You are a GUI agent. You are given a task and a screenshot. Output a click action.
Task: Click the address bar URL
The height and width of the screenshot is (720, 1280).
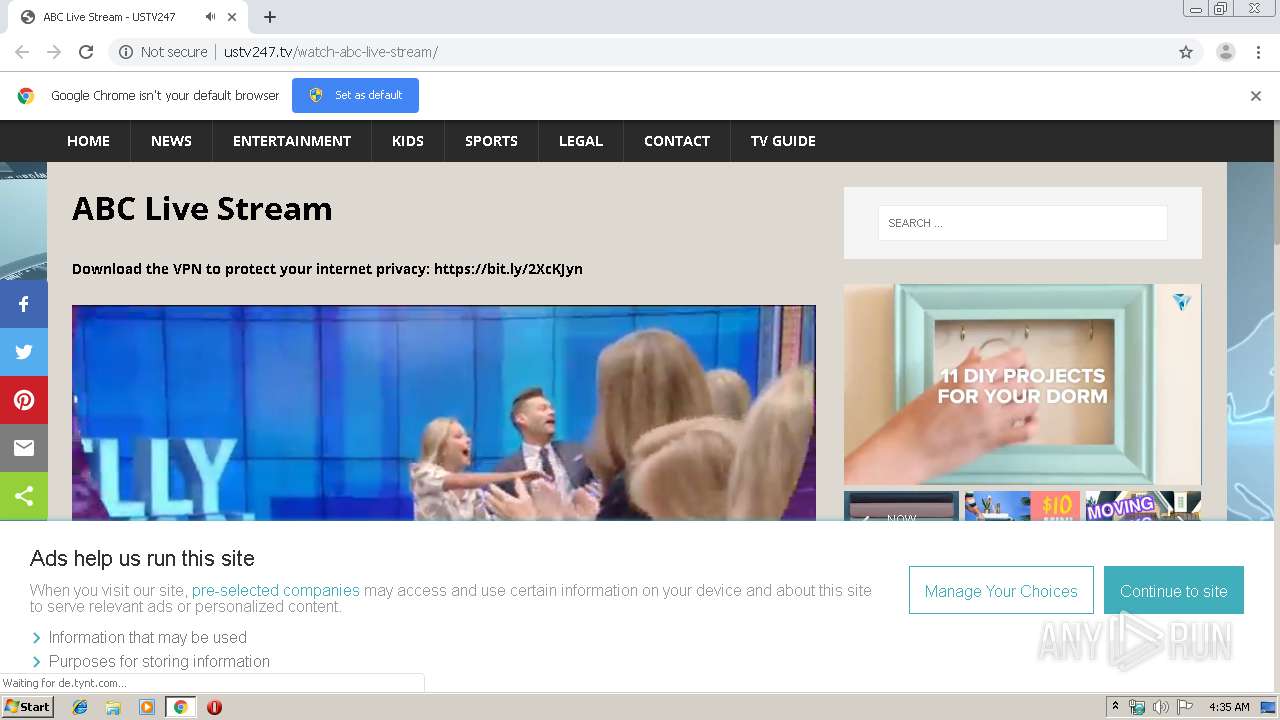click(x=331, y=52)
